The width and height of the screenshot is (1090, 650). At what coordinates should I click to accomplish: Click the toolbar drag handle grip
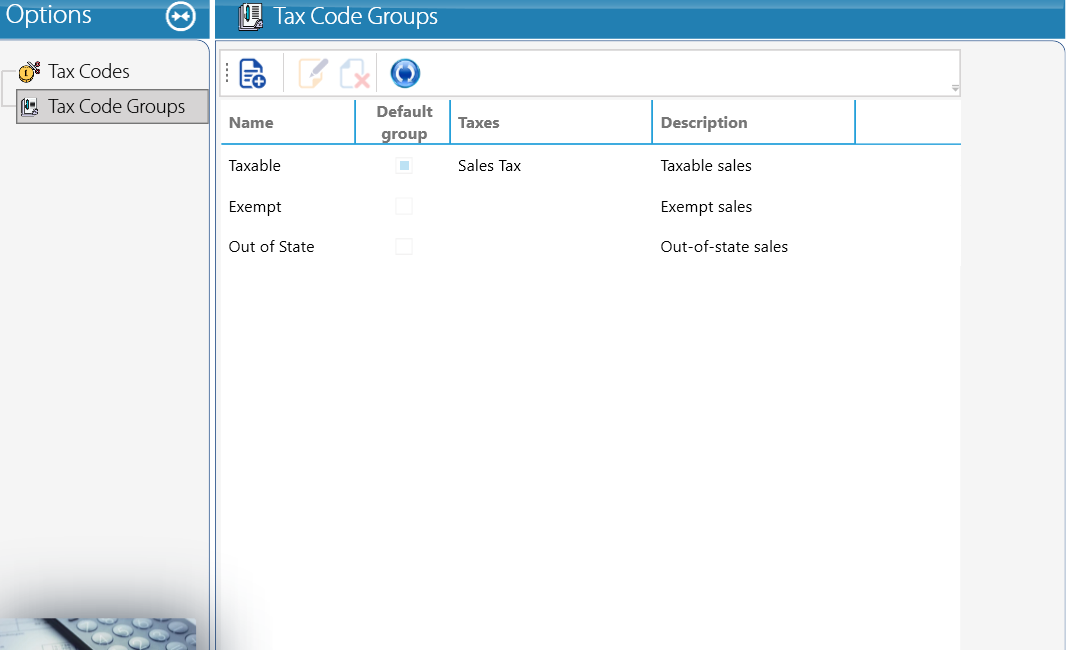click(227, 73)
